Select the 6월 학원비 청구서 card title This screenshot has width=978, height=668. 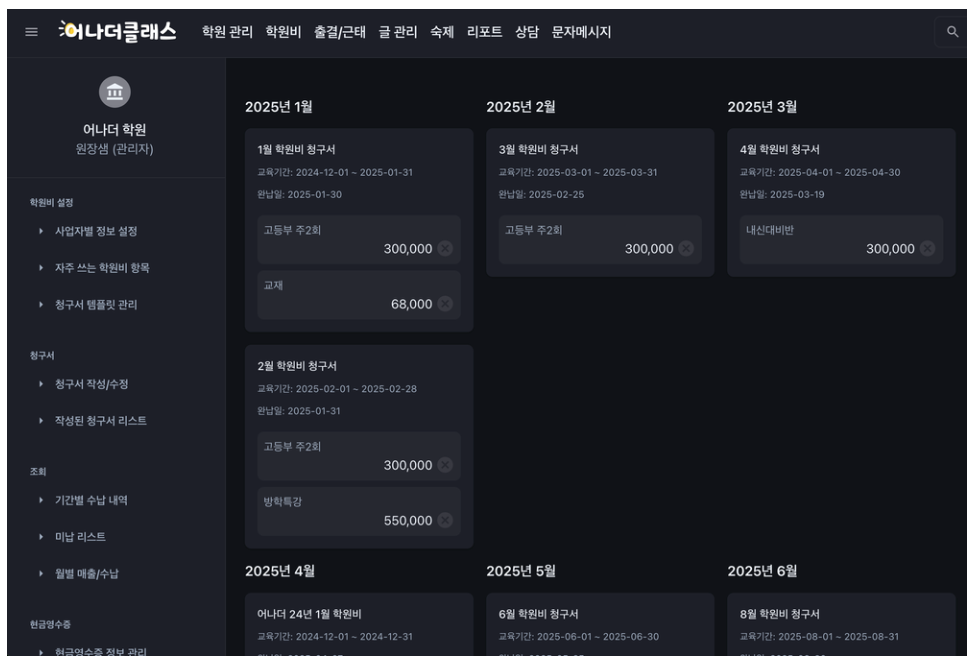click(538, 614)
